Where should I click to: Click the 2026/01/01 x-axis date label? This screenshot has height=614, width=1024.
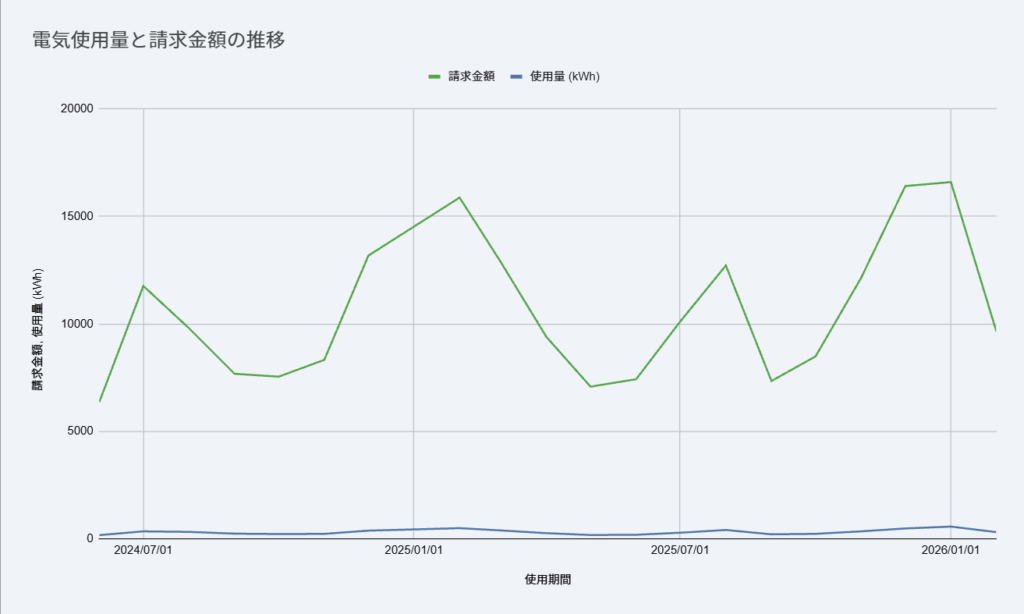pos(950,550)
